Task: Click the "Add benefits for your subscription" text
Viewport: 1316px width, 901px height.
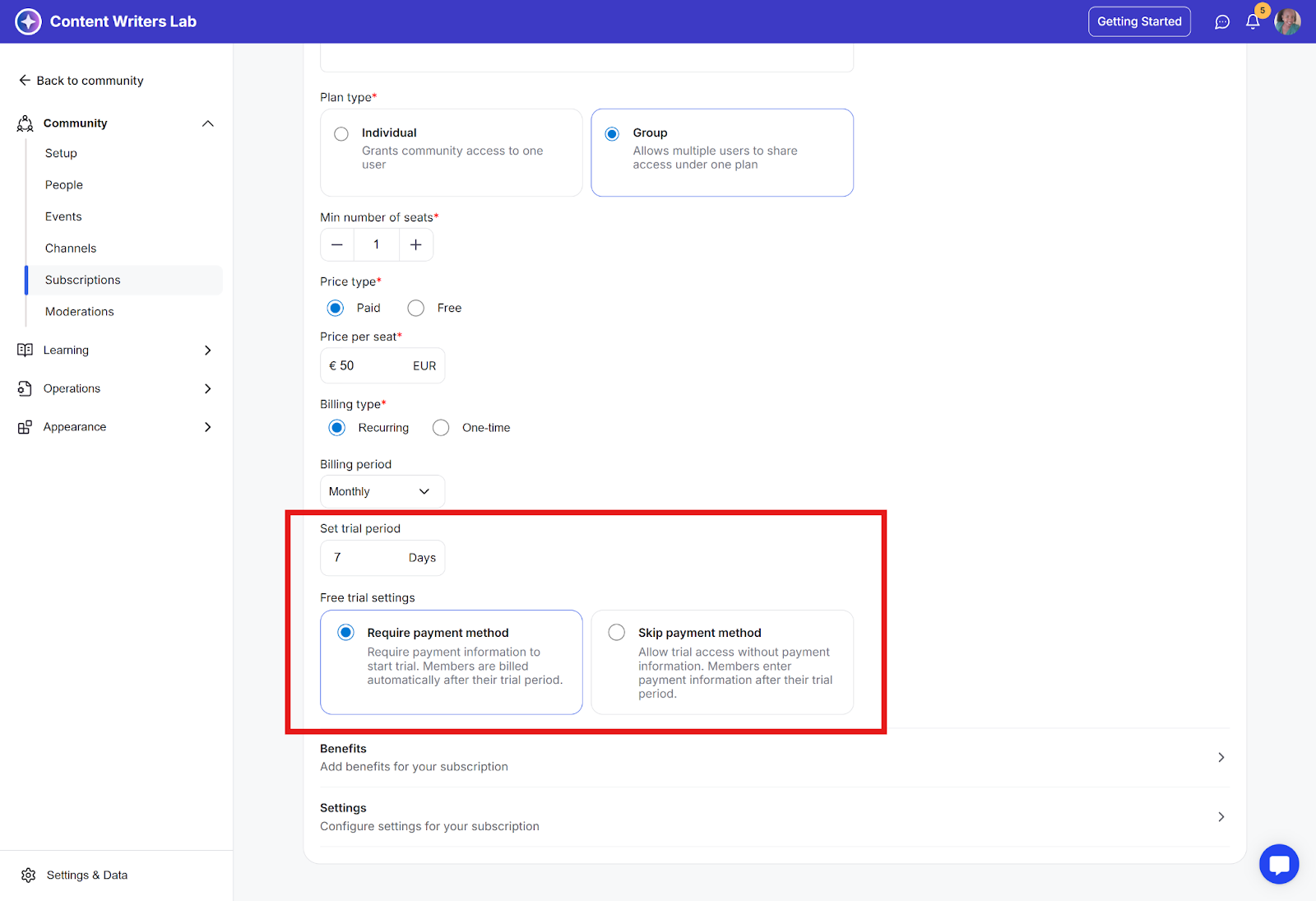Action: coord(414,767)
